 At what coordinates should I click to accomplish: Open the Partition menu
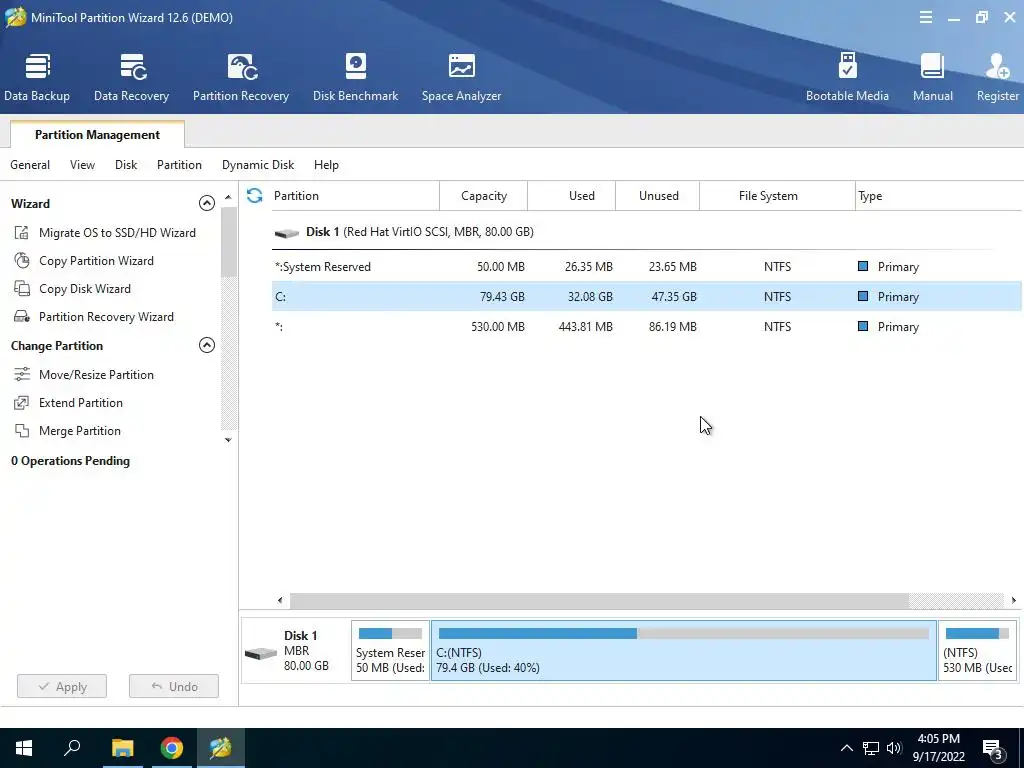(x=179, y=165)
